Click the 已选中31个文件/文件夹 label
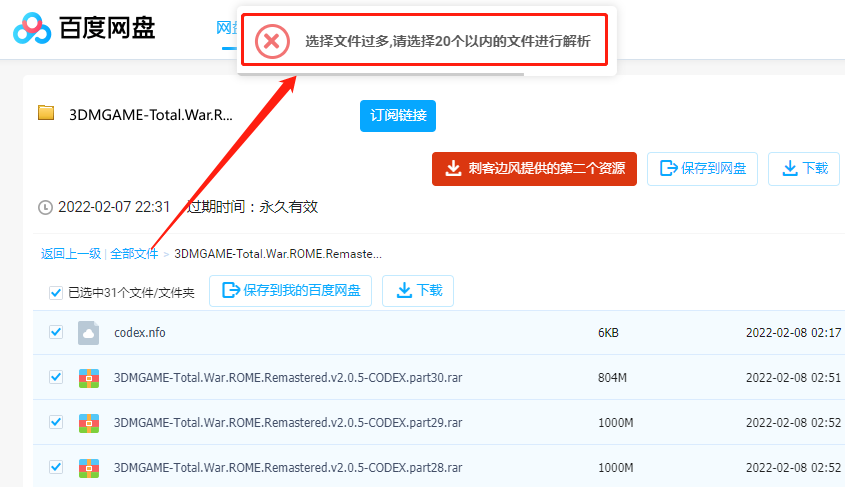This screenshot has height=487, width=845. [x=131, y=293]
